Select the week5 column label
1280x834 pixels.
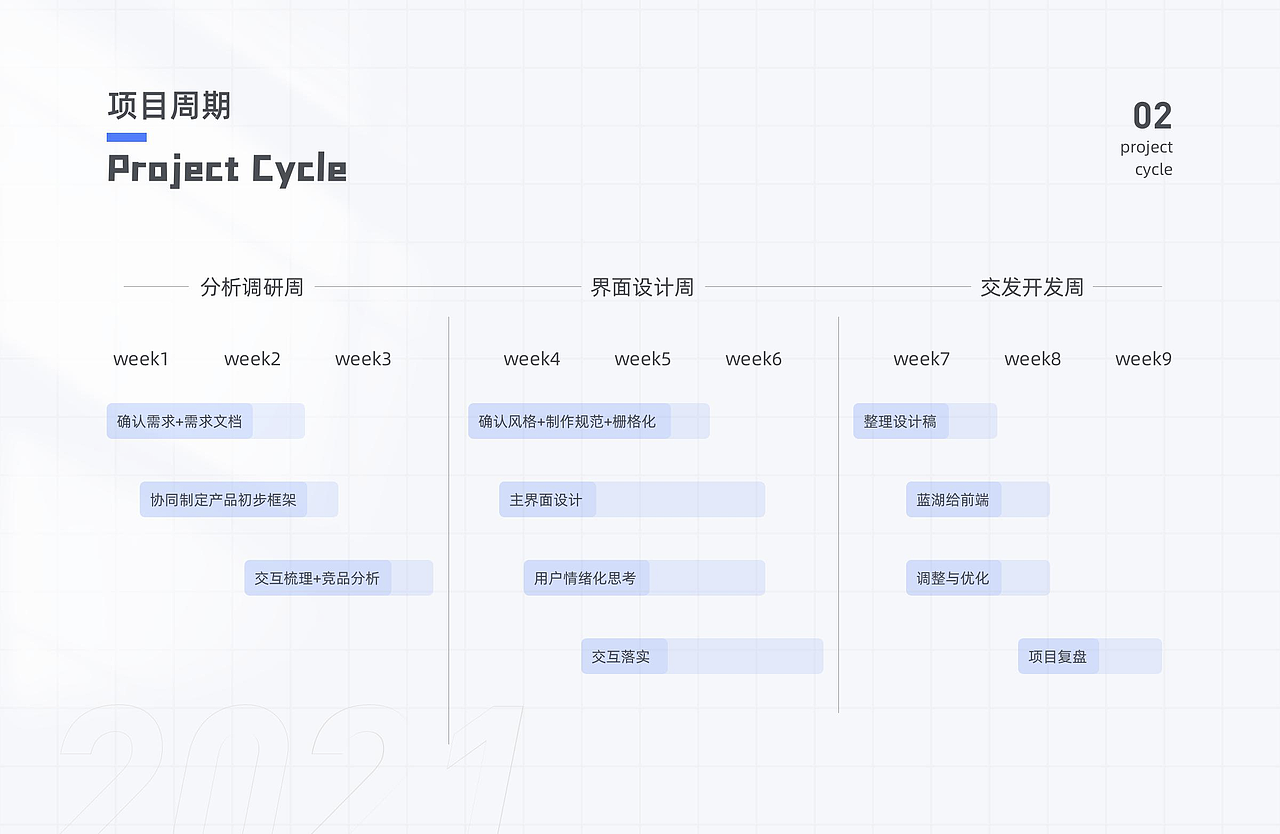tap(642, 359)
